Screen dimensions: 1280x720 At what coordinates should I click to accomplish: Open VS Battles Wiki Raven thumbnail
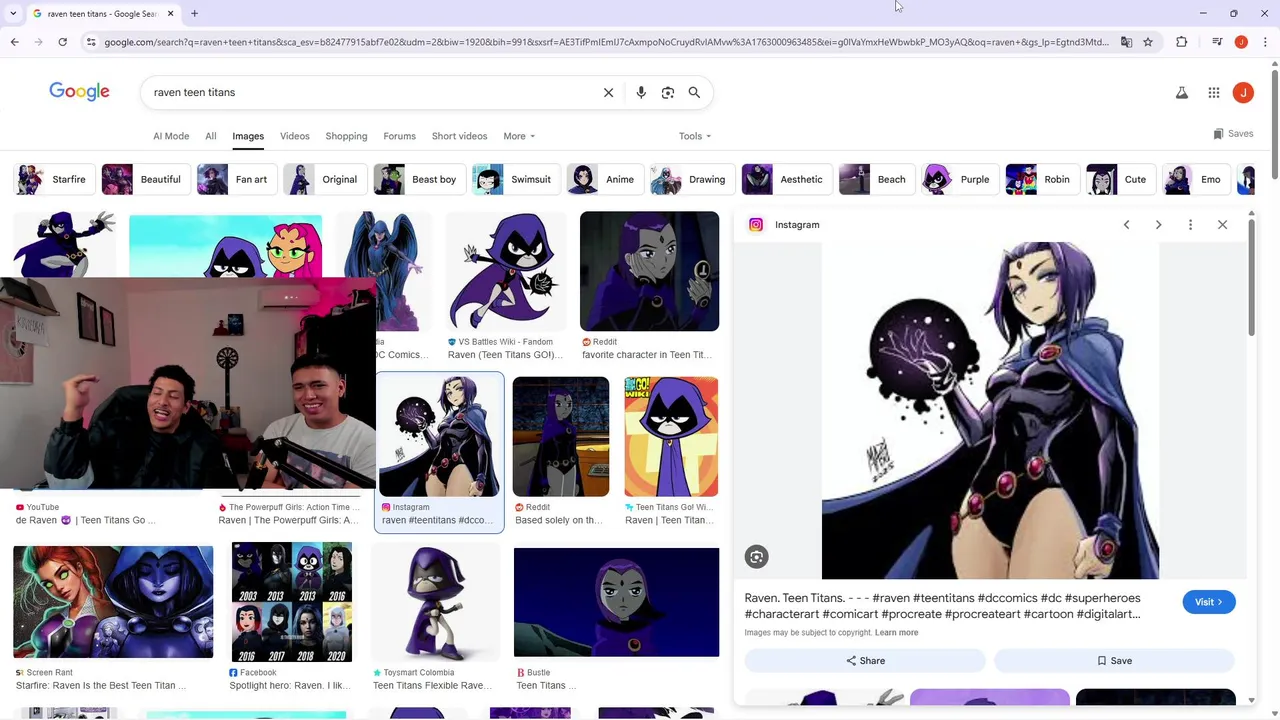coord(508,271)
